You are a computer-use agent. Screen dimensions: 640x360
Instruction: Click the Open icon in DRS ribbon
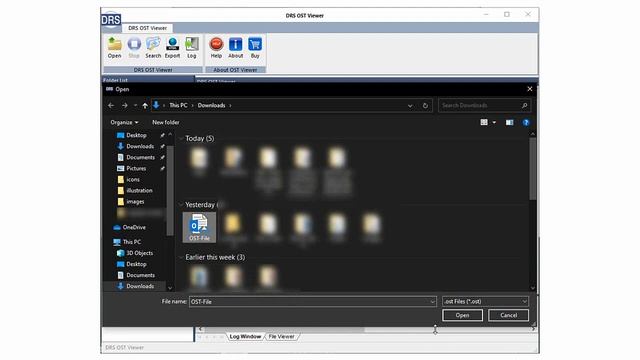pyautogui.click(x=114, y=47)
